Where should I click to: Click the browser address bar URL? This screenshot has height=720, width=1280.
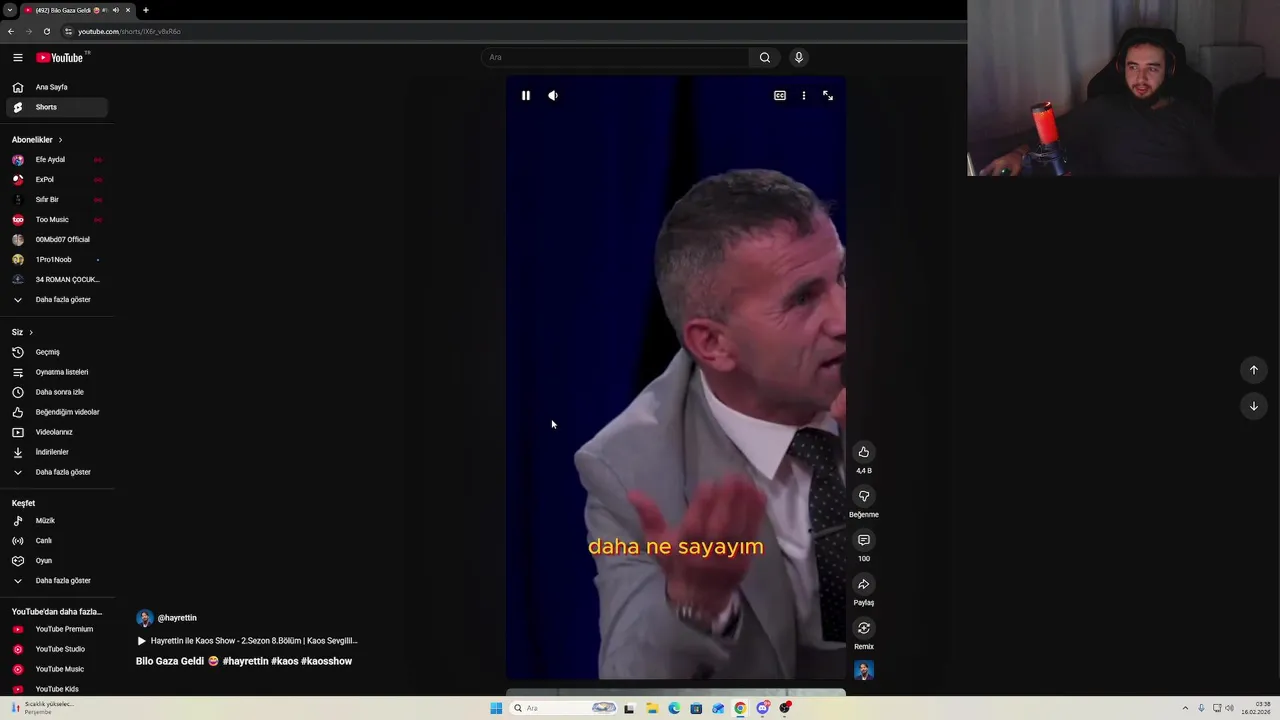[x=129, y=31]
